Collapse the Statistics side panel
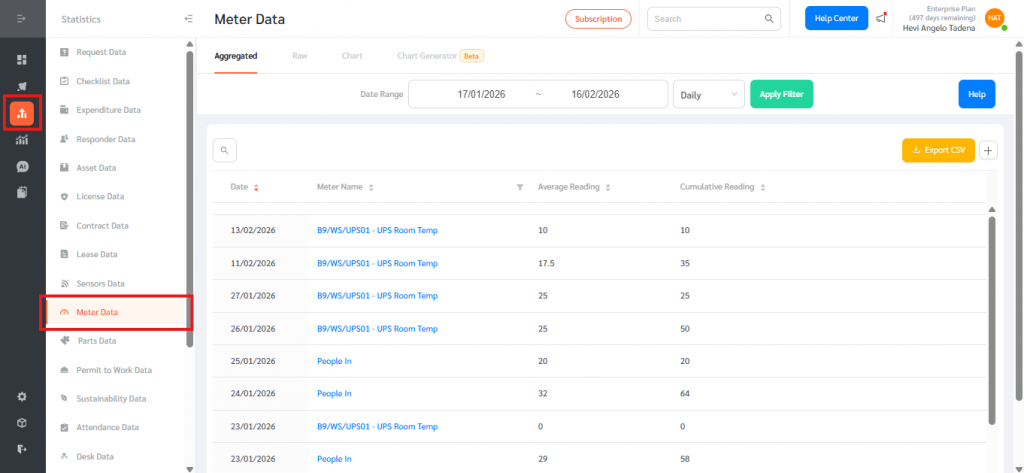 pyautogui.click(x=189, y=19)
